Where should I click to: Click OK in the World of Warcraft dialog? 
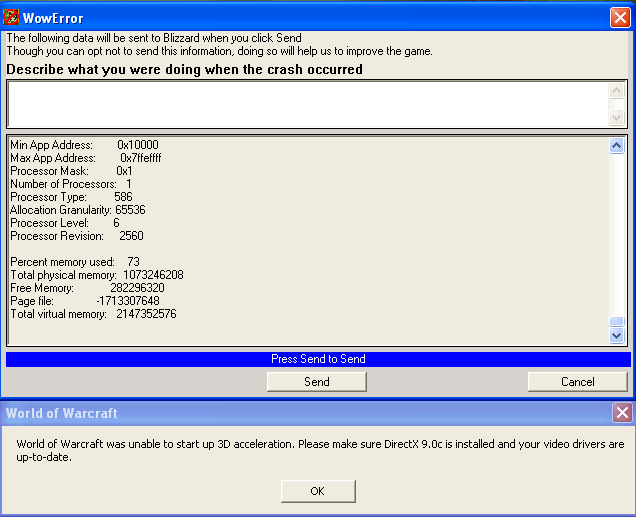click(x=318, y=491)
